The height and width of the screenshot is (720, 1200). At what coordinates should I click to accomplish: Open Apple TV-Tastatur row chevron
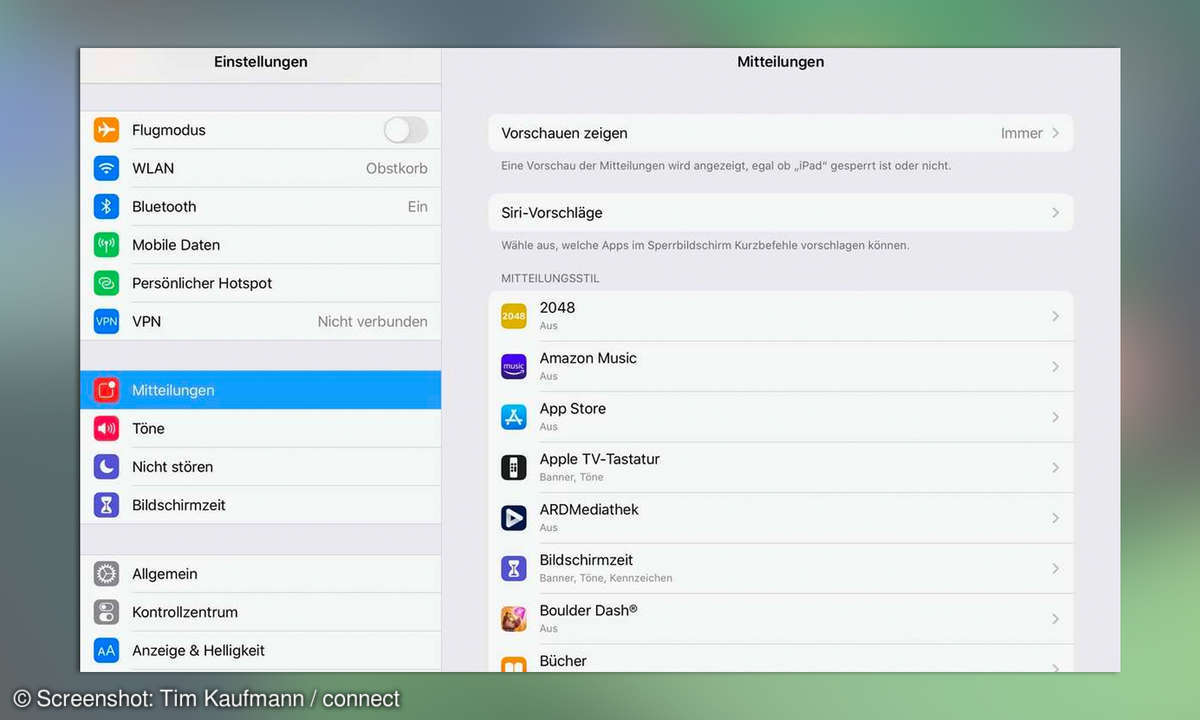1055,467
